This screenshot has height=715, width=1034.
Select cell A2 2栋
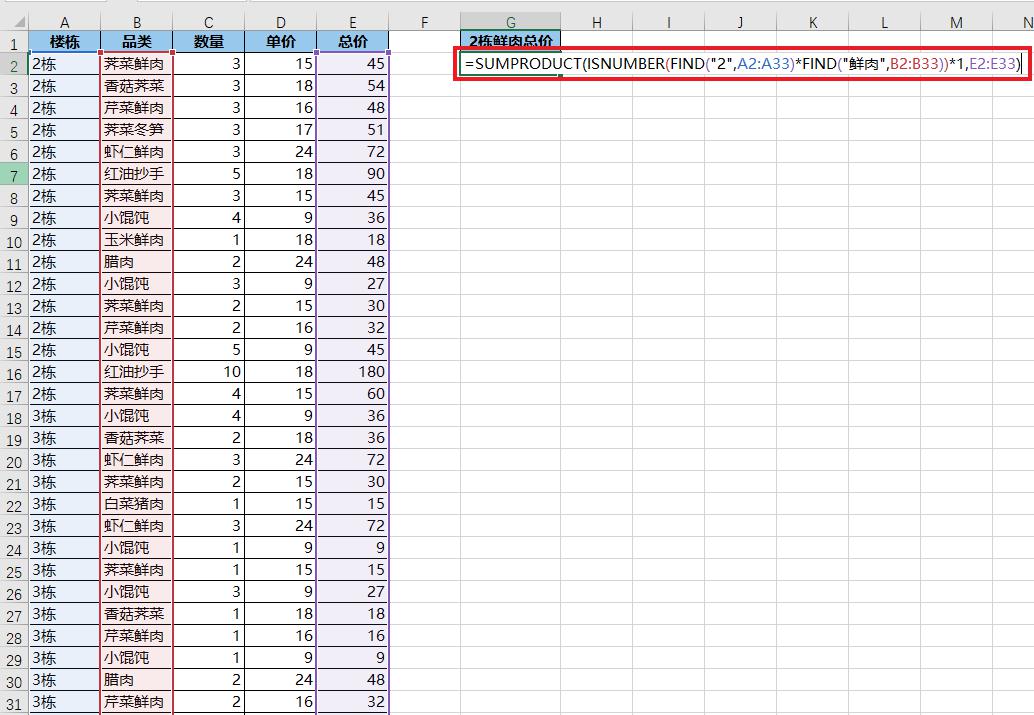point(65,64)
